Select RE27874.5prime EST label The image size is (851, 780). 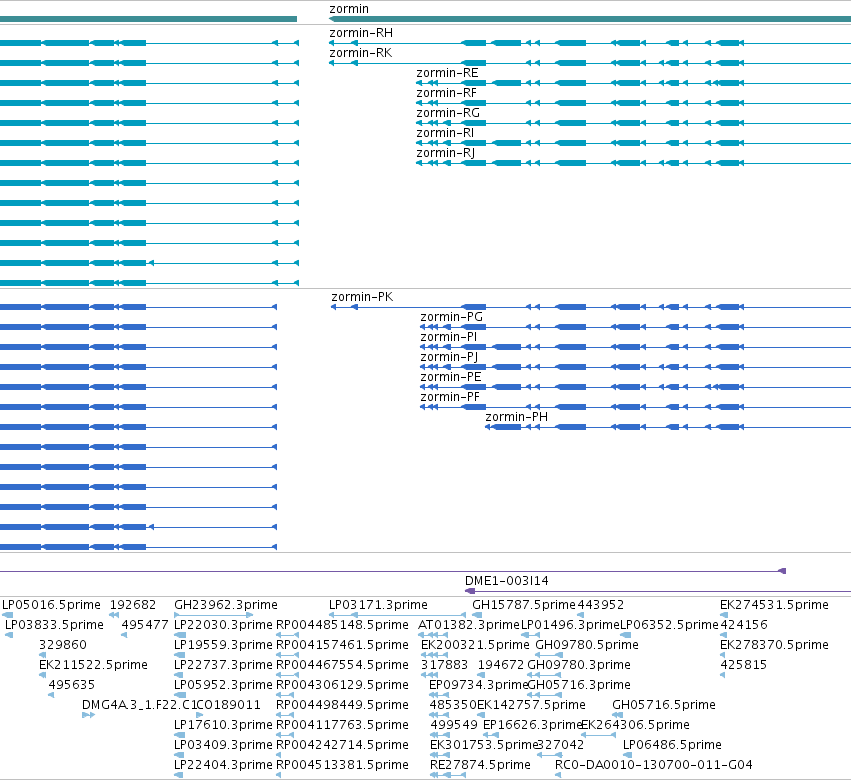480,765
